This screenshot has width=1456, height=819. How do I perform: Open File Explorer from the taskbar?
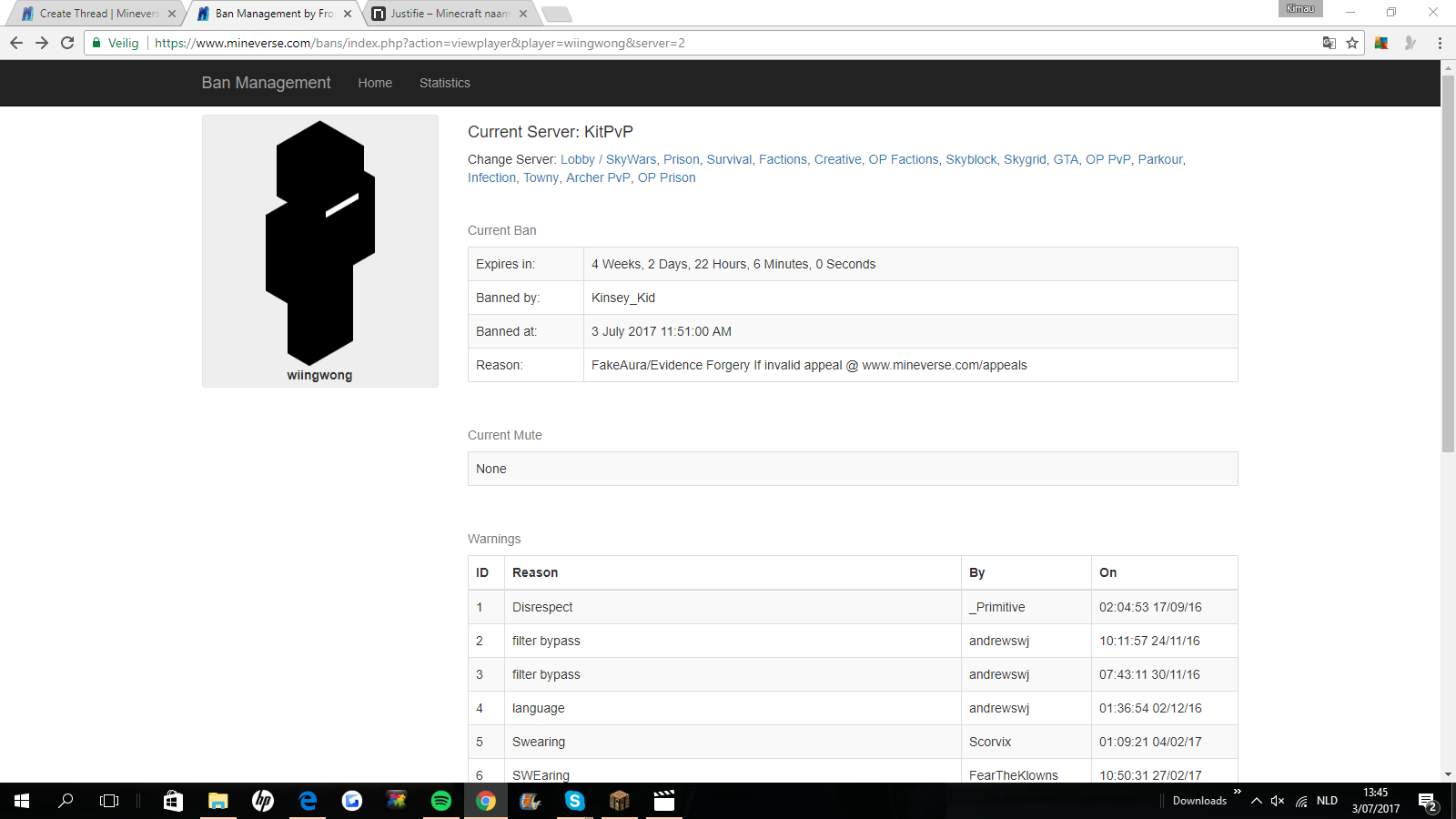[x=217, y=801]
